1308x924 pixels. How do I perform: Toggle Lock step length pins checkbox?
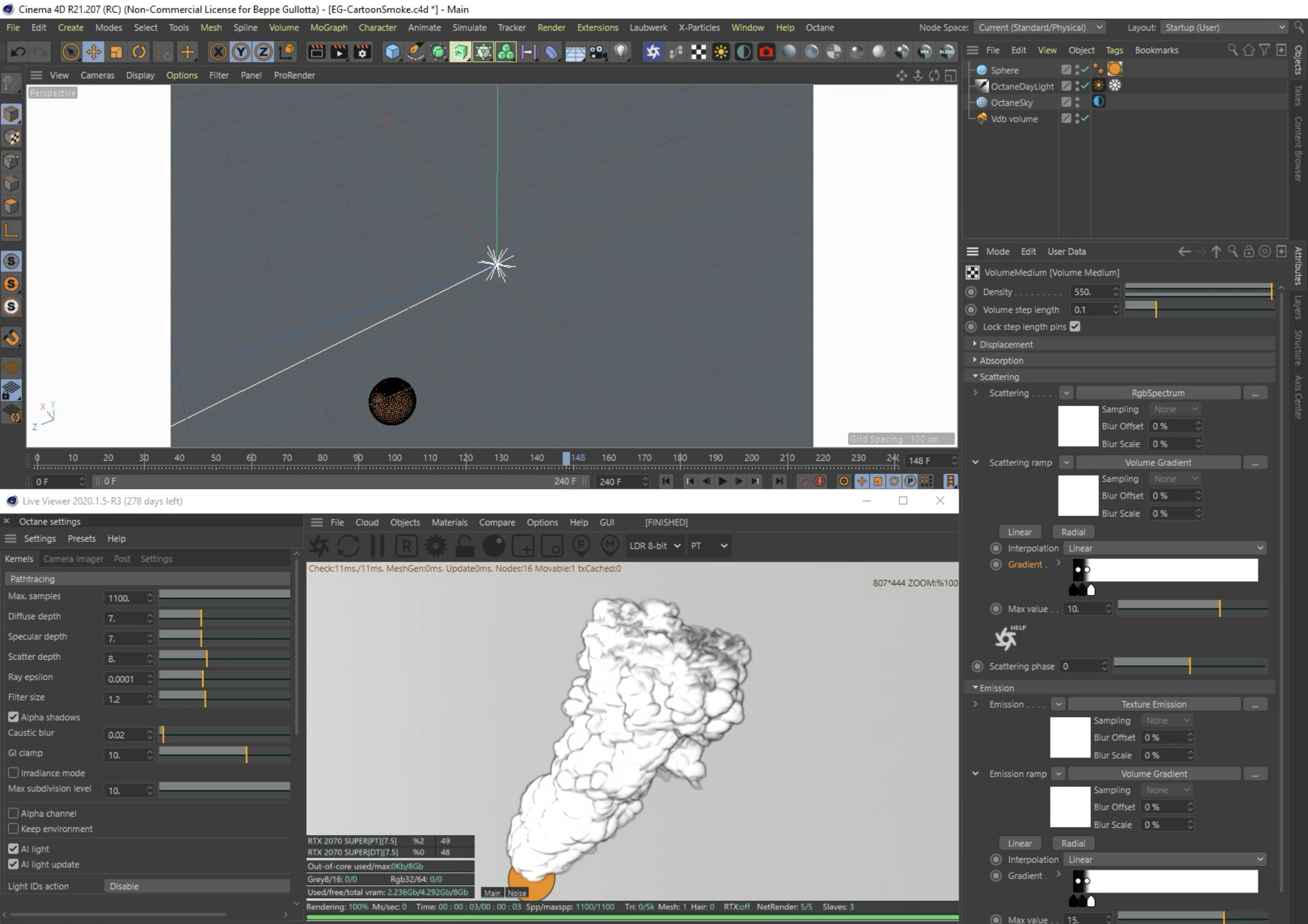coord(1075,326)
